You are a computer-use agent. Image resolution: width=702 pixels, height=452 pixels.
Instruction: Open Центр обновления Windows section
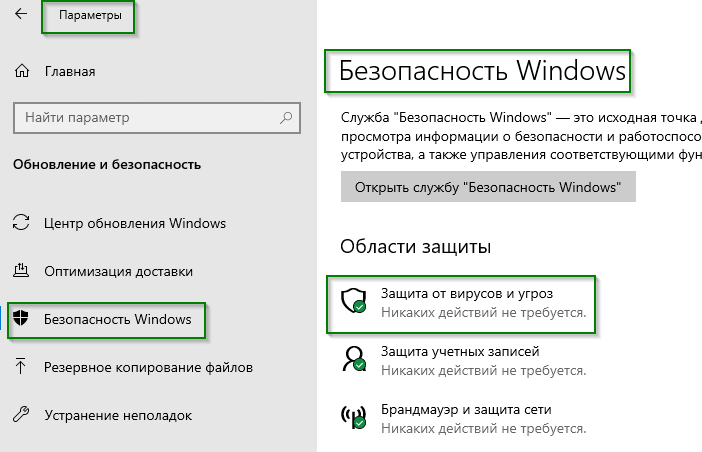[135, 223]
